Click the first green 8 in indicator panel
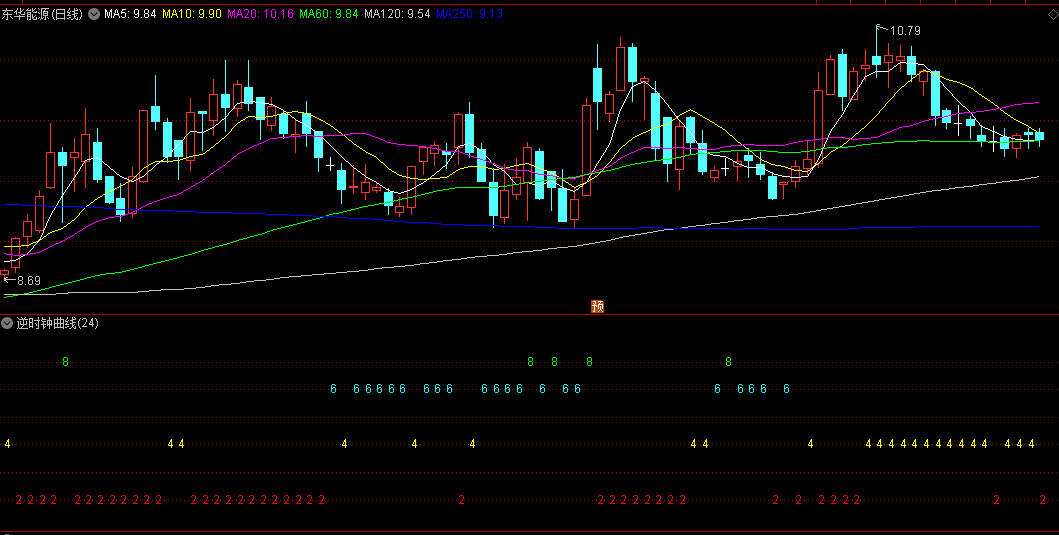The width and height of the screenshot is (1059, 535). (x=530, y=361)
